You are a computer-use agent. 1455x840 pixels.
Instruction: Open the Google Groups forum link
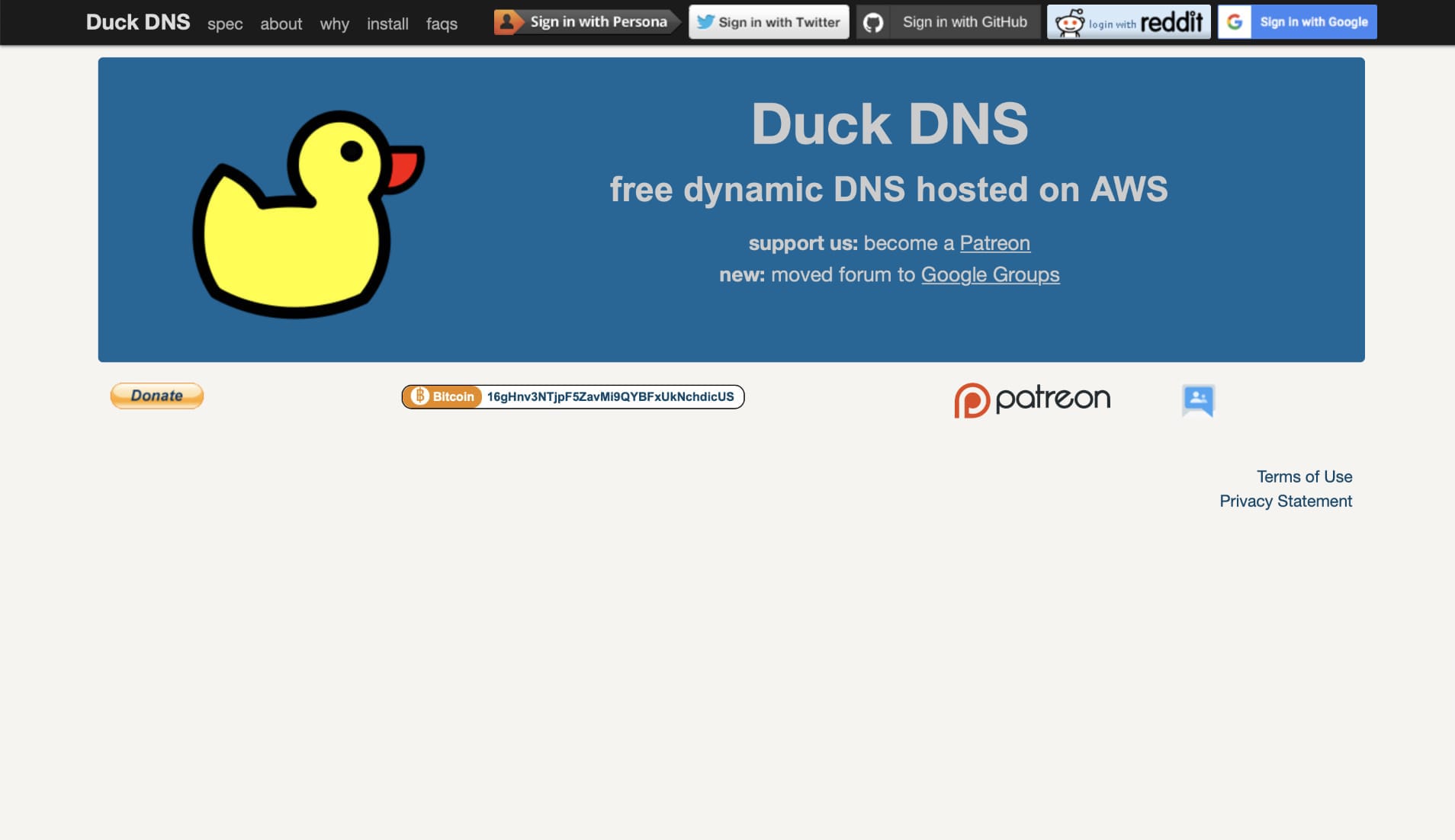tap(990, 274)
